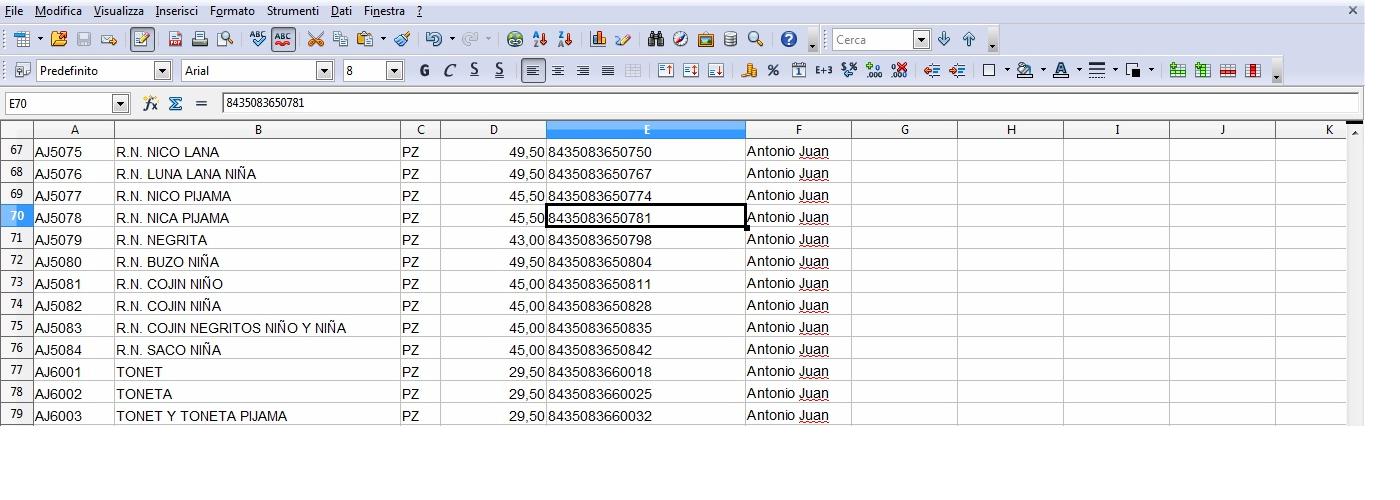Click the Paste icon
This screenshot has width=1400, height=500.
(x=365, y=39)
